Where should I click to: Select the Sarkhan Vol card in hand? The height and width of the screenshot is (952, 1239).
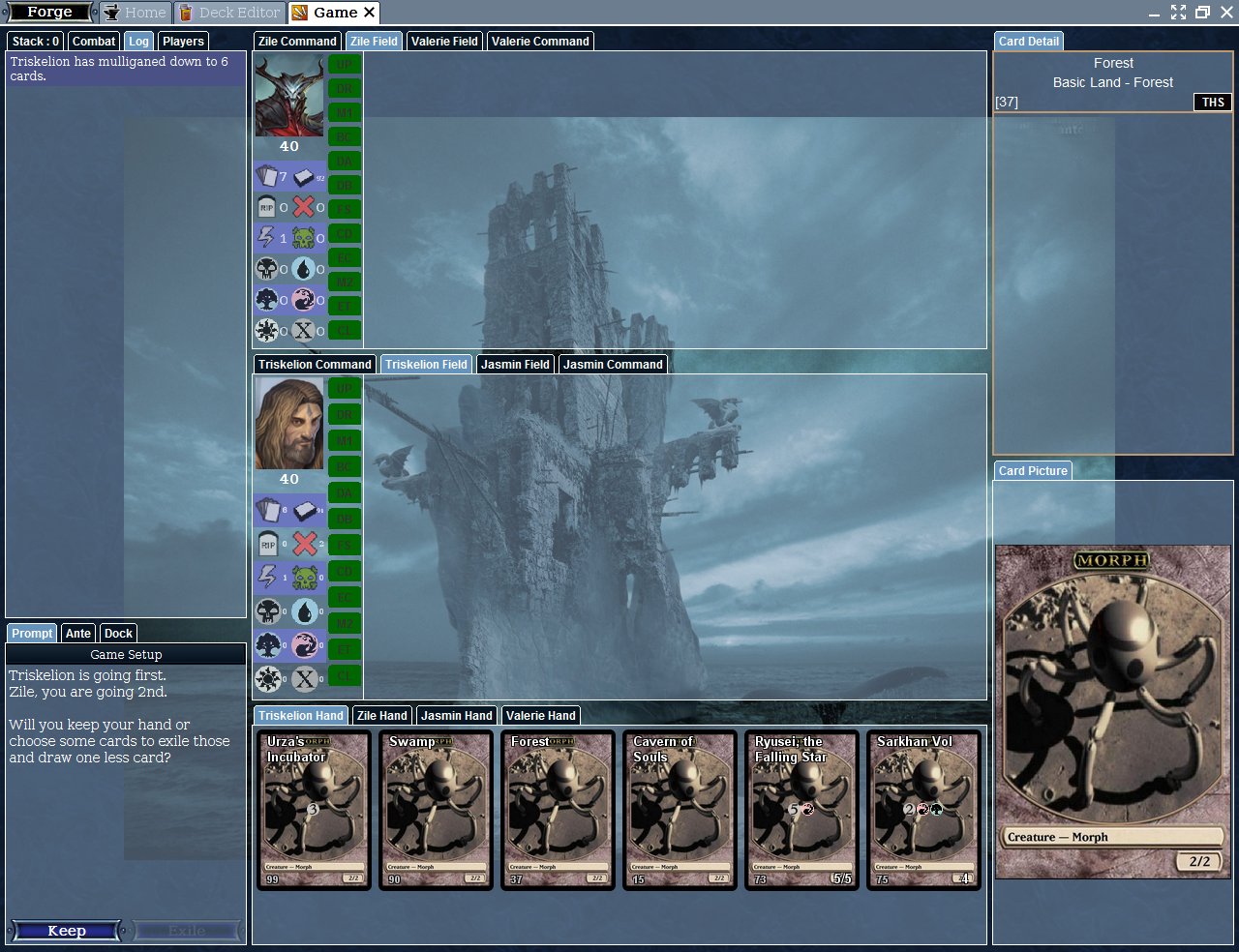[x=923, y=810]
